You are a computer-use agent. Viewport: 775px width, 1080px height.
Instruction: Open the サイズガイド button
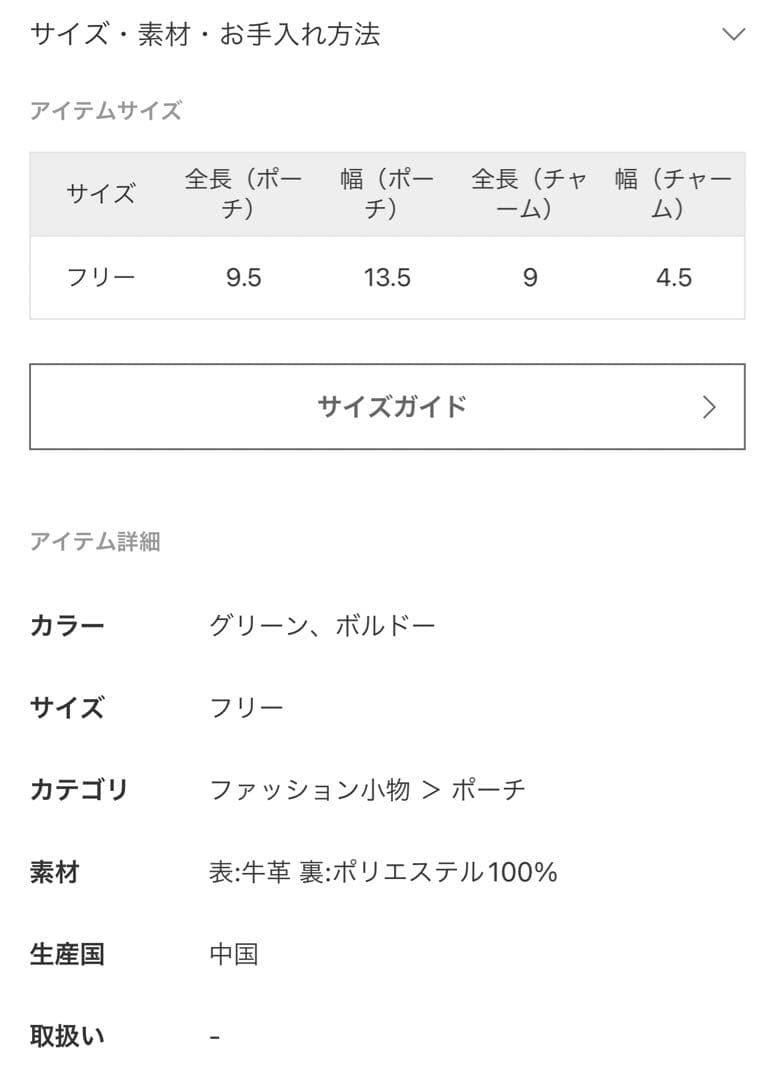(x=390, y=406)
